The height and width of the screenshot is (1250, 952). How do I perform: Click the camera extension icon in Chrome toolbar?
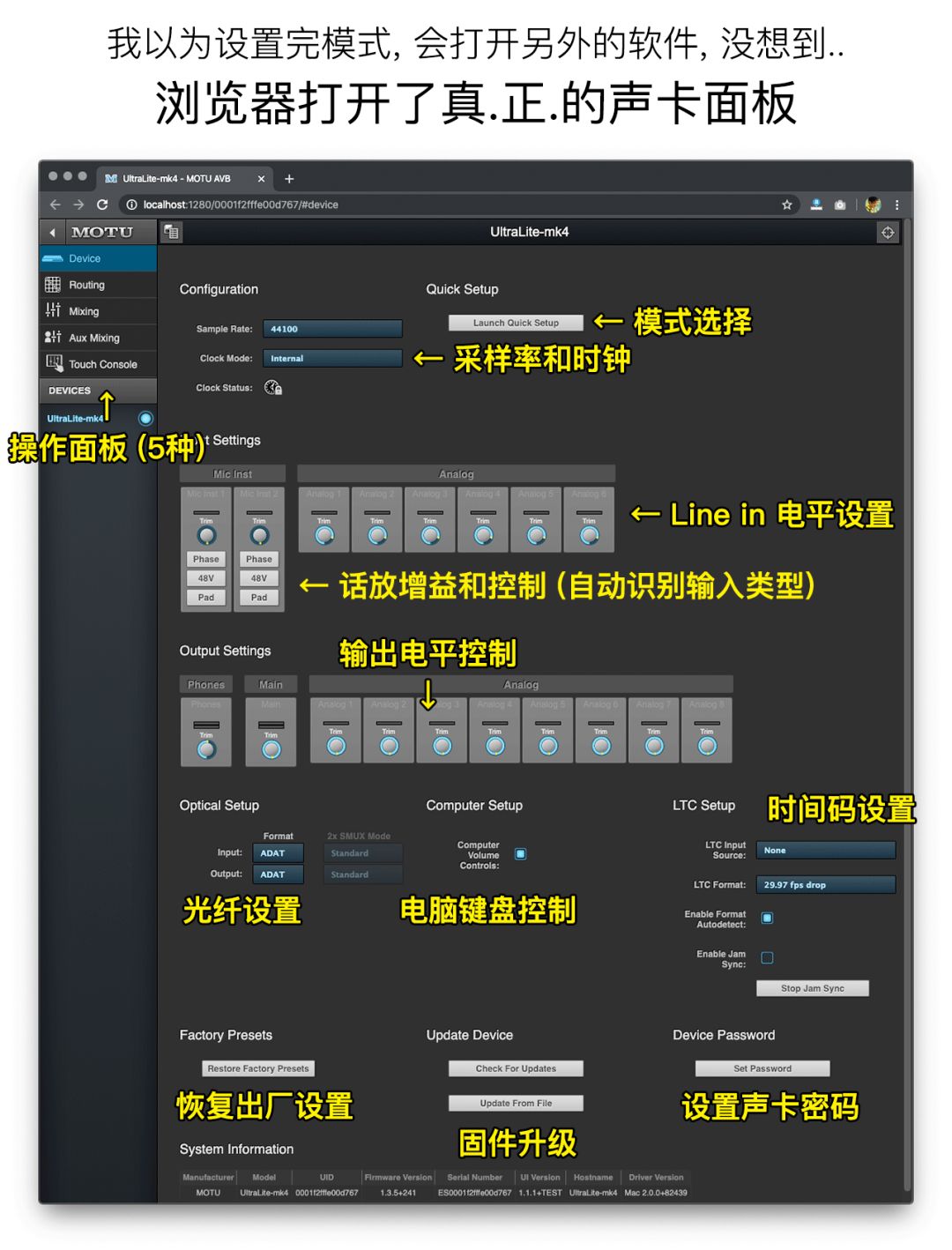pos(840,205)
